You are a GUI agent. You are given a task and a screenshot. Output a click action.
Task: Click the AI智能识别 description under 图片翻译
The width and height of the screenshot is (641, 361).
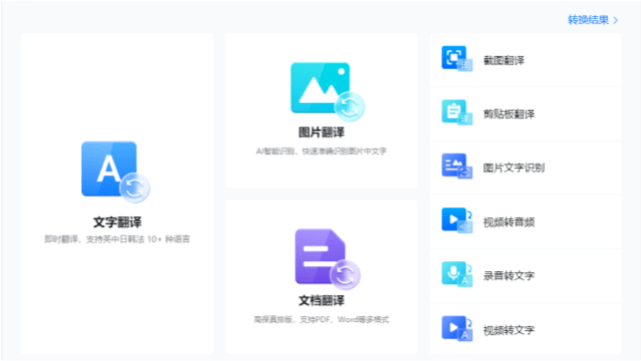coord(321,151)
